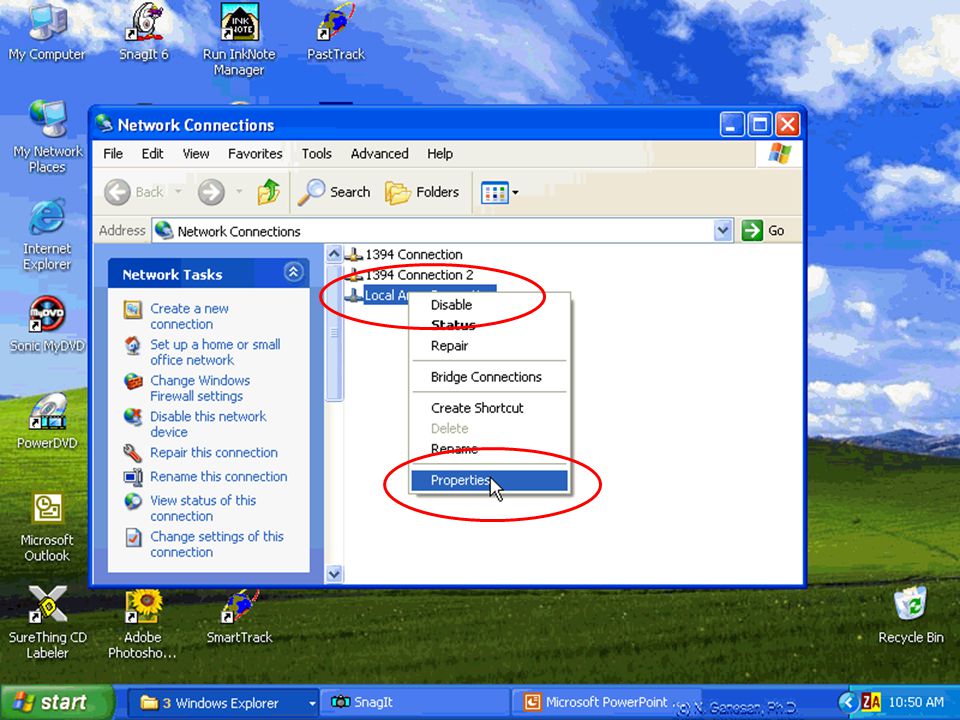Click the Start button

point(57,702)
